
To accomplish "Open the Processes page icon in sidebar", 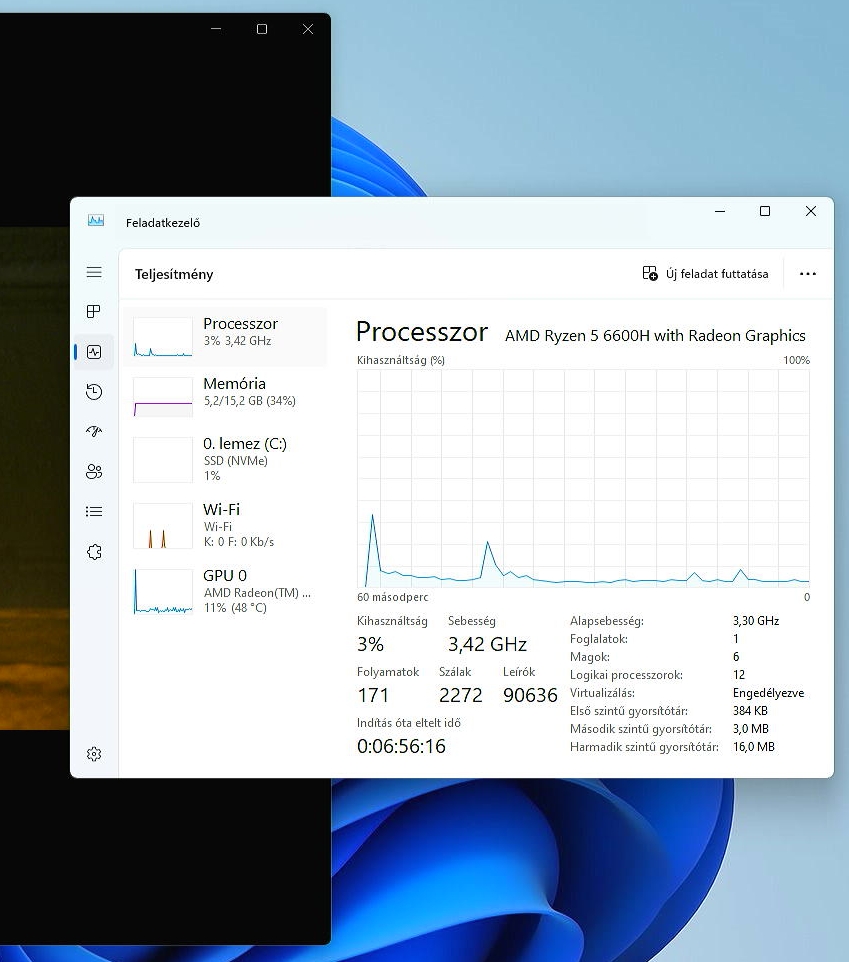I will point(94,312).
